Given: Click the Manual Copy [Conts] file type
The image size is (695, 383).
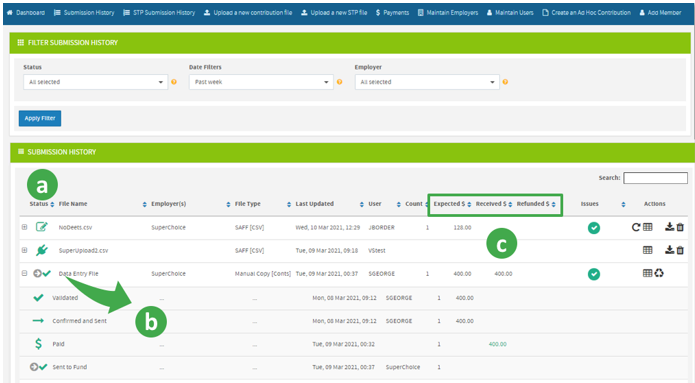Looking at the screenshot, I should [x=263, y=274].
